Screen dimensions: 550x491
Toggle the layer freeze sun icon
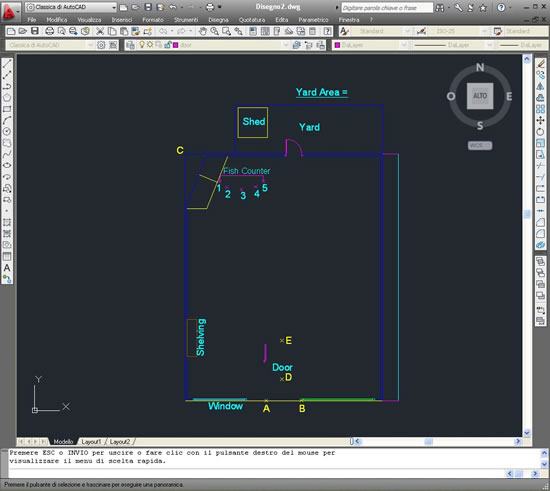(x=150, y=45)
